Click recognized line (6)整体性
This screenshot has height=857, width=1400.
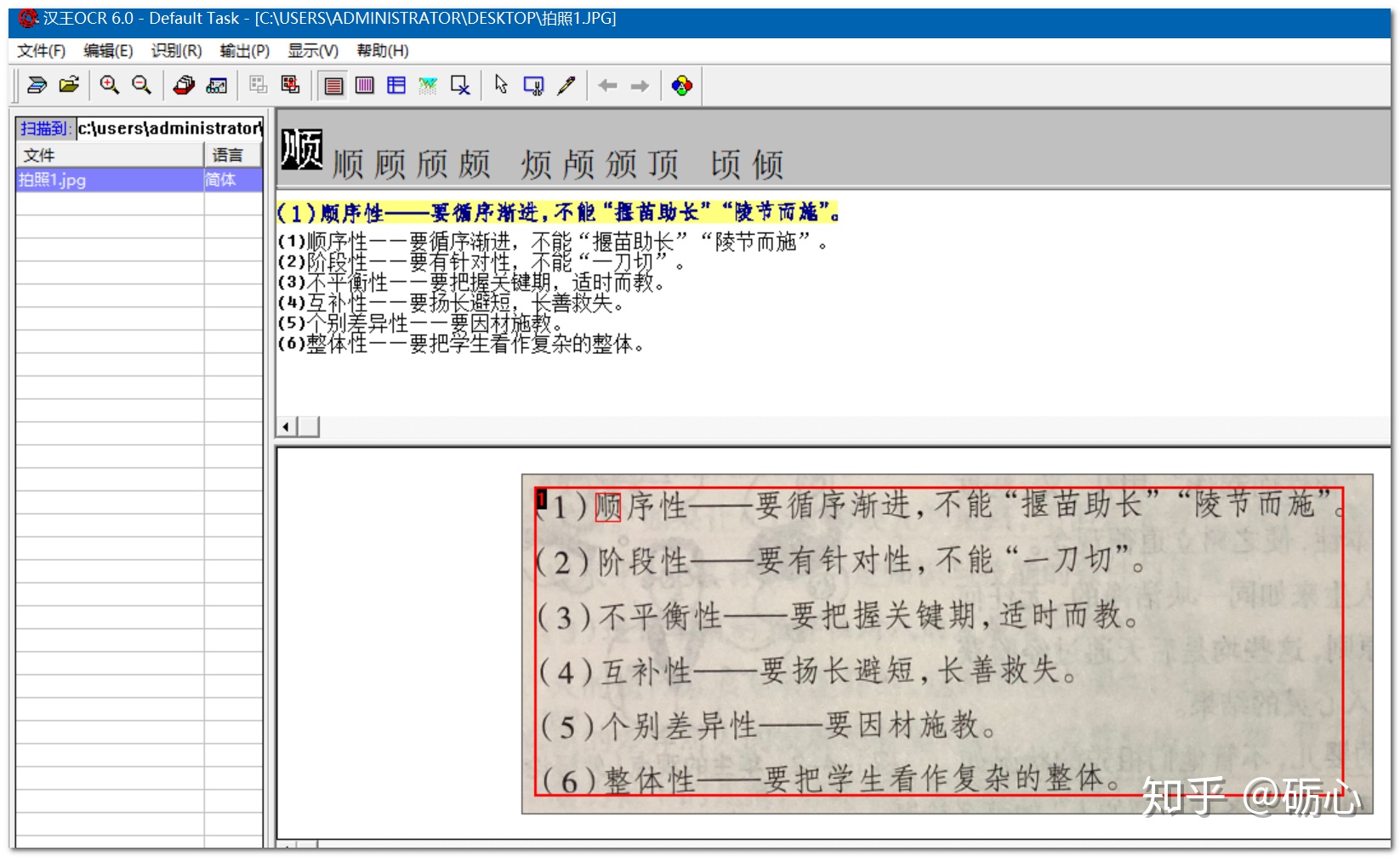(461, 344)
